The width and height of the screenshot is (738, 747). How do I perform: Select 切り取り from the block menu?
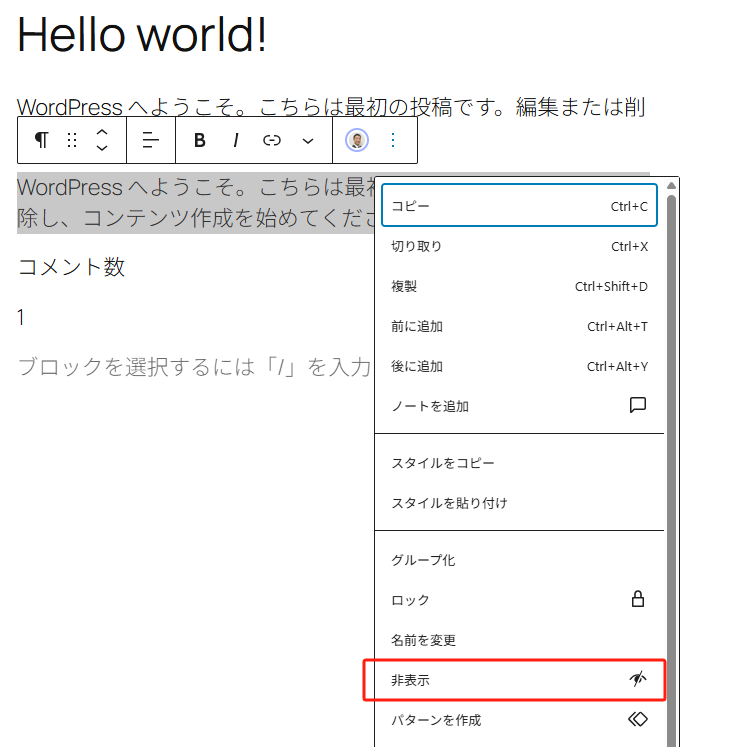[518, 246]
